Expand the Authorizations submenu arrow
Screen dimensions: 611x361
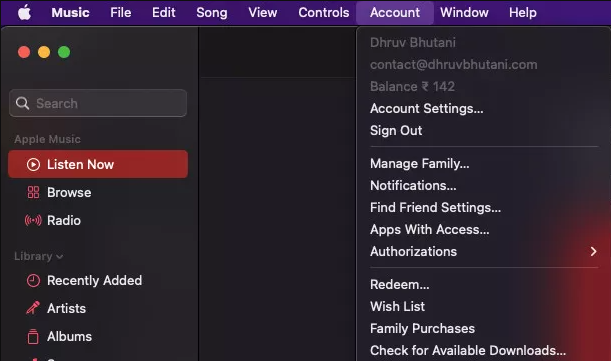pos(593,251)
